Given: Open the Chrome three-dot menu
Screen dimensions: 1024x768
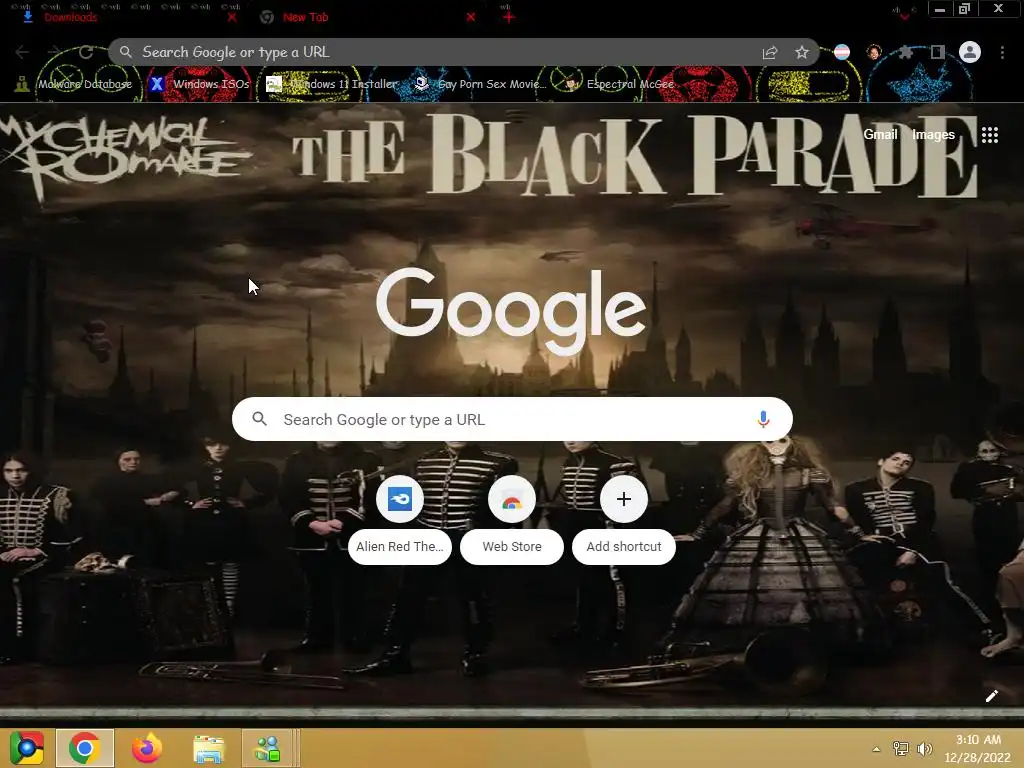Looking at the screenshot, I should [x=1002, y=52].
